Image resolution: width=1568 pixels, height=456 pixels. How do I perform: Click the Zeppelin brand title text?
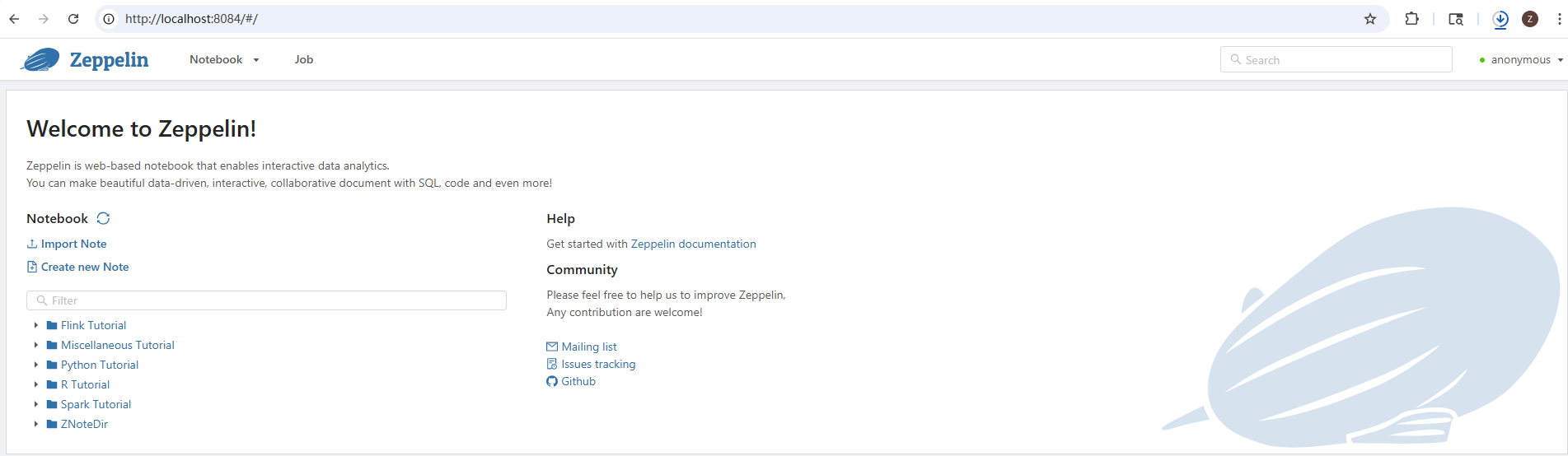109,60
